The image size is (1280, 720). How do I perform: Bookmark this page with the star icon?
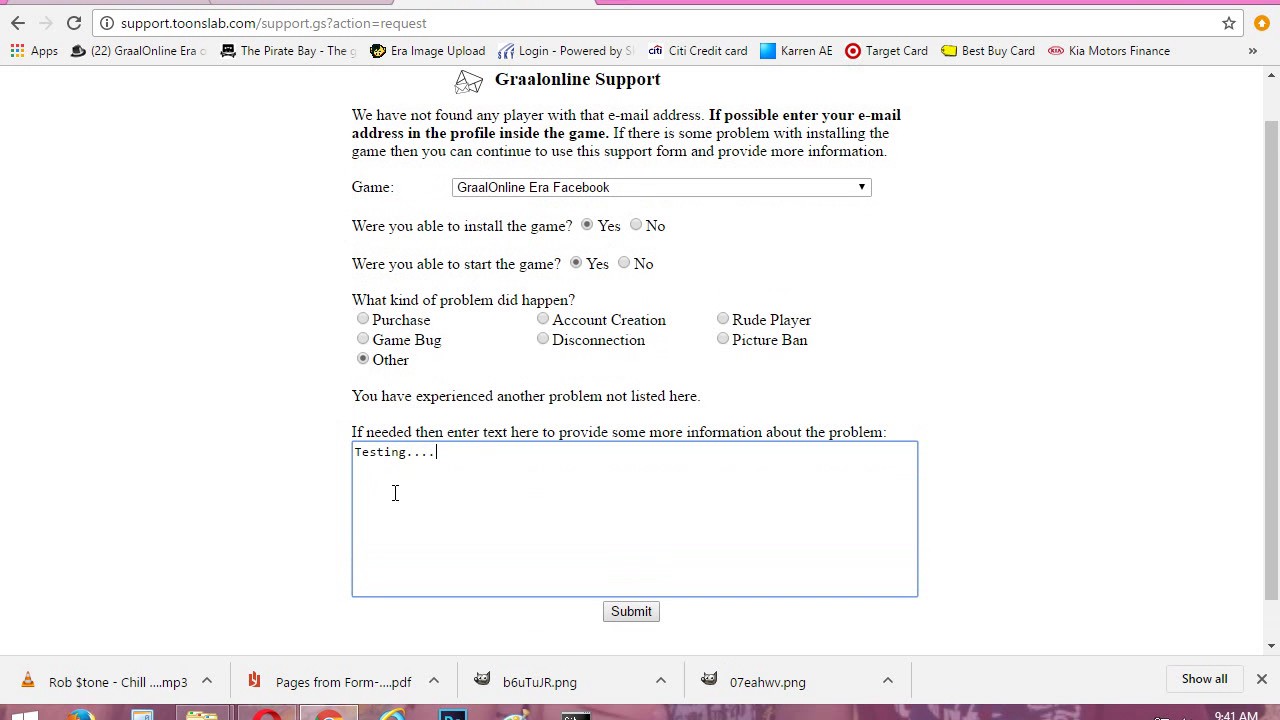[1229, 23]
